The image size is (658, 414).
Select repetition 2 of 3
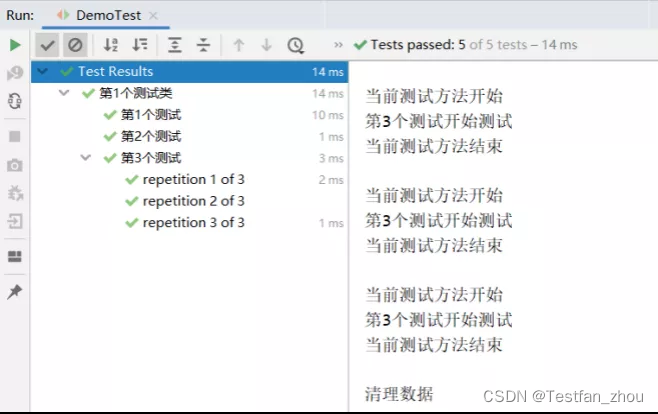pyautogui.click(x=193, y=201)
